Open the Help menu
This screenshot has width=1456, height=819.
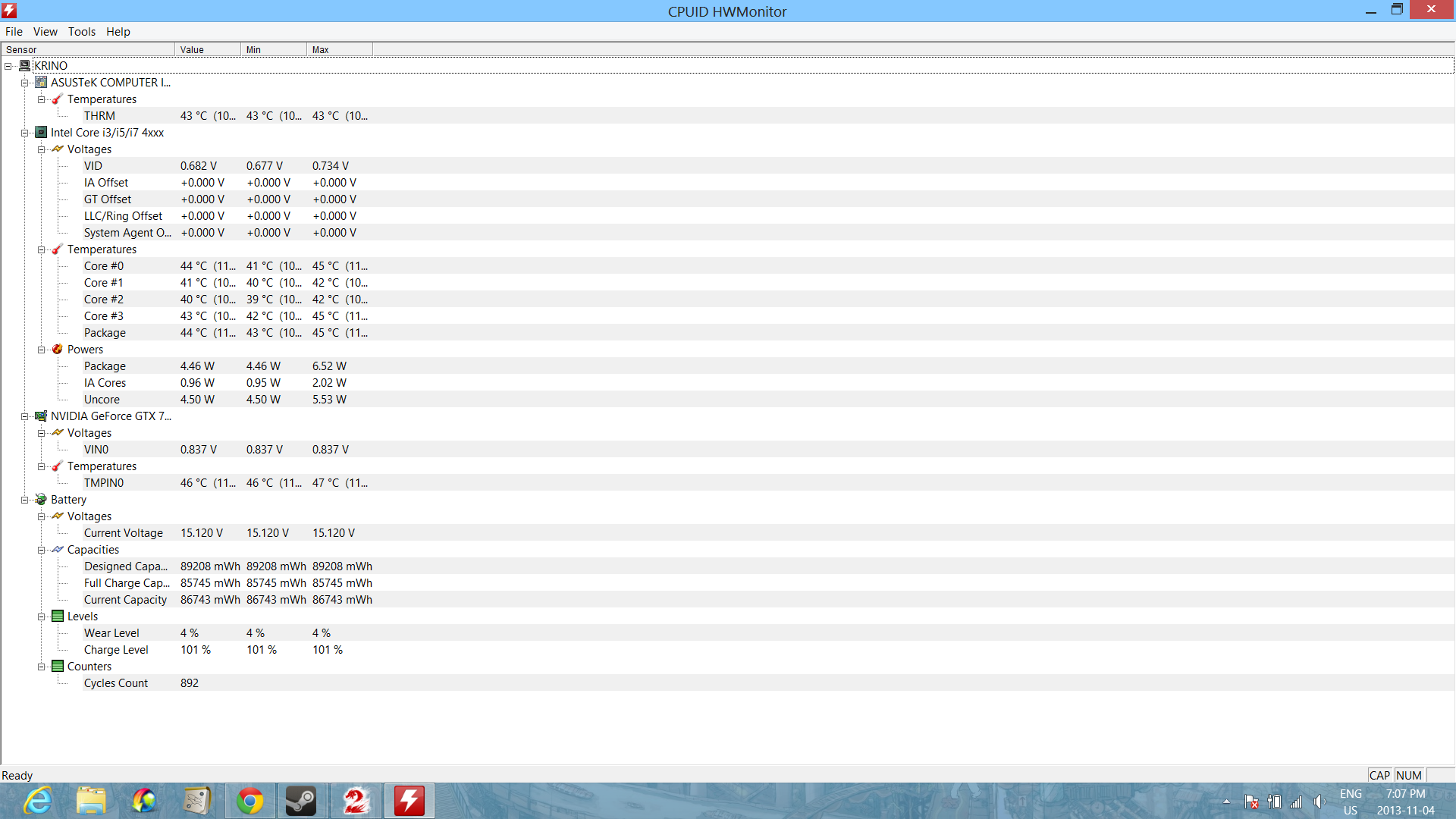(118, 32)
